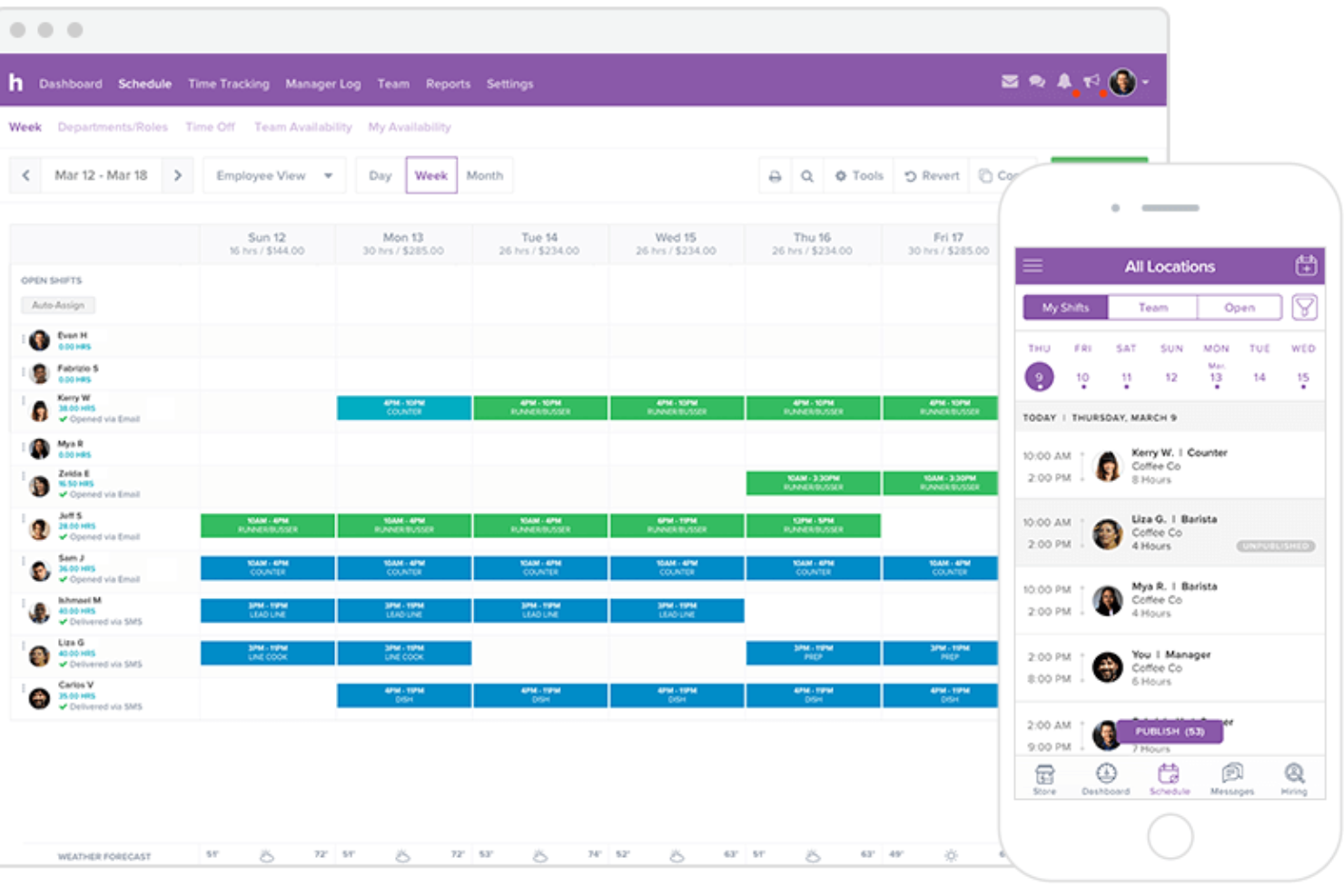Open the mobile hamburger menu icon

click(1033, 266)
